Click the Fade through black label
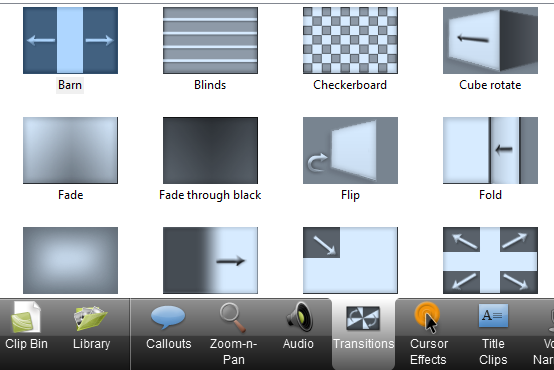554x370 pixels. click(x=210, y=195)
